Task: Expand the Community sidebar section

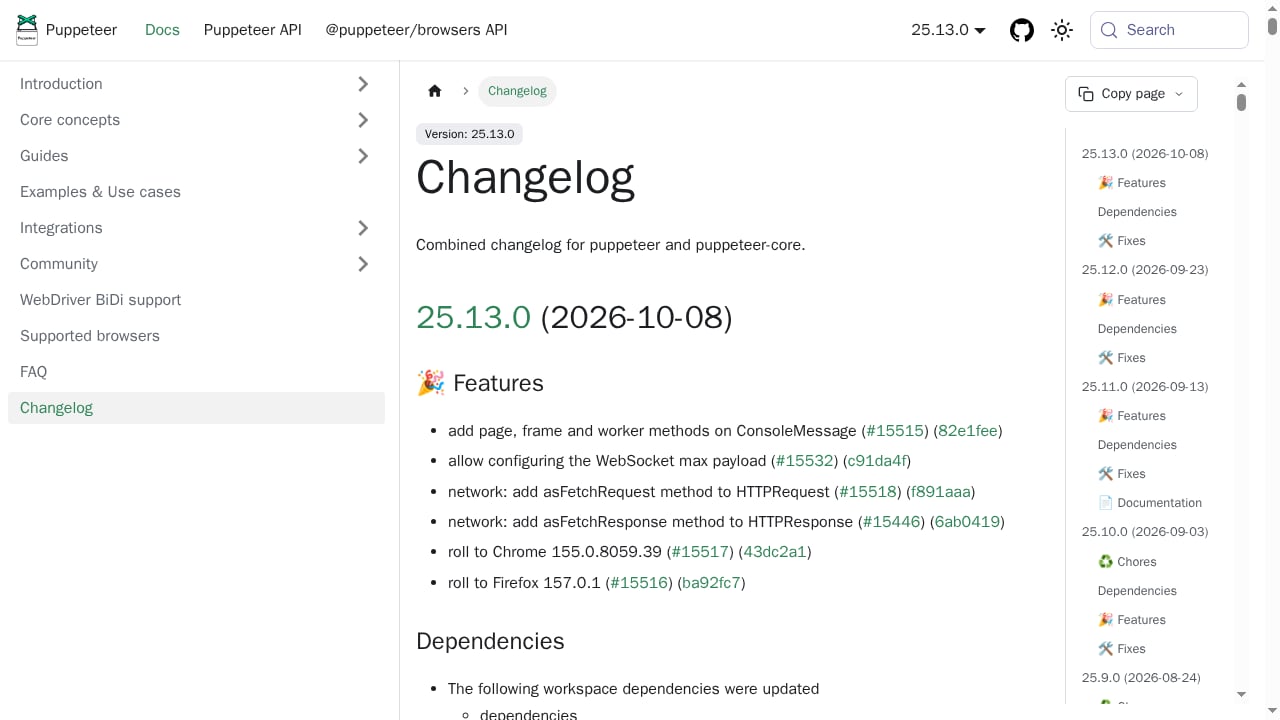Action: (x=363, y=264)
